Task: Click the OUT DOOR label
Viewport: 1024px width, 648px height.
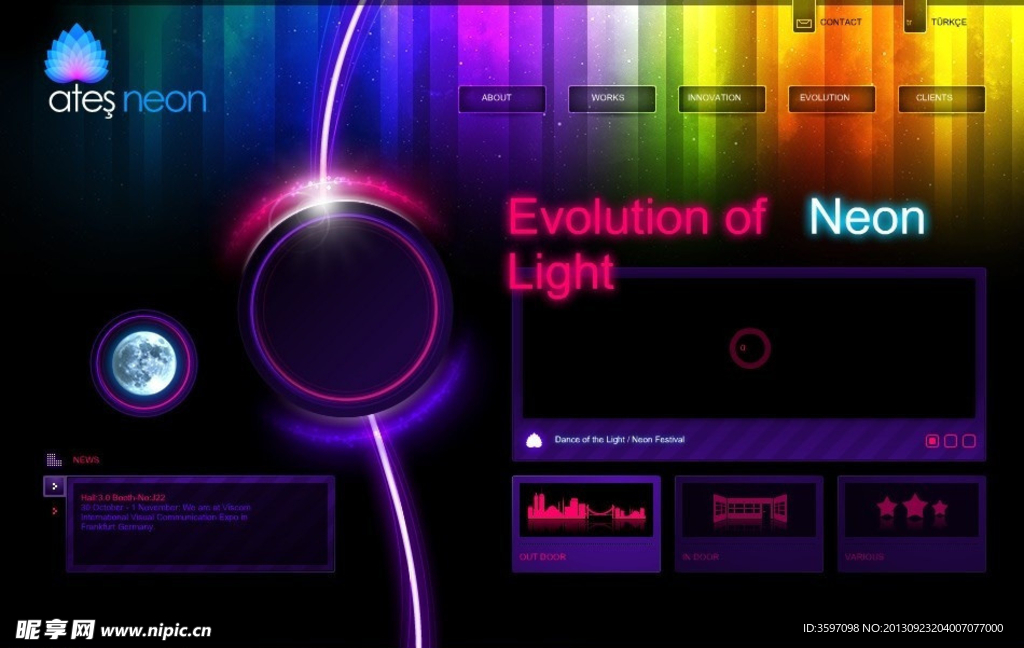Action: 542,557
